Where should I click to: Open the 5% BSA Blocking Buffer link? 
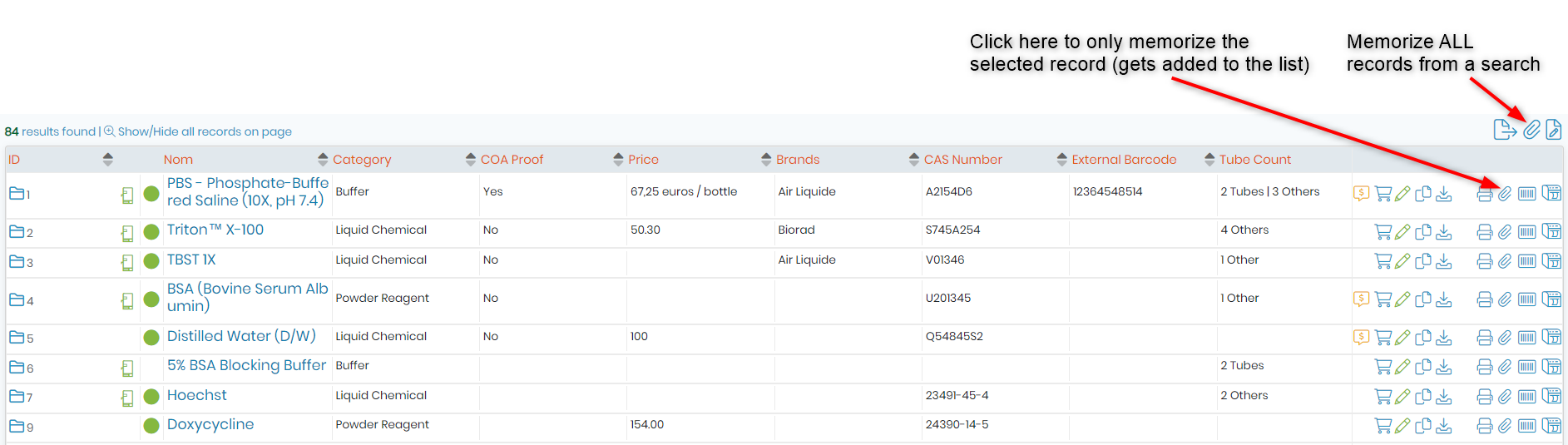click(246, 365)
